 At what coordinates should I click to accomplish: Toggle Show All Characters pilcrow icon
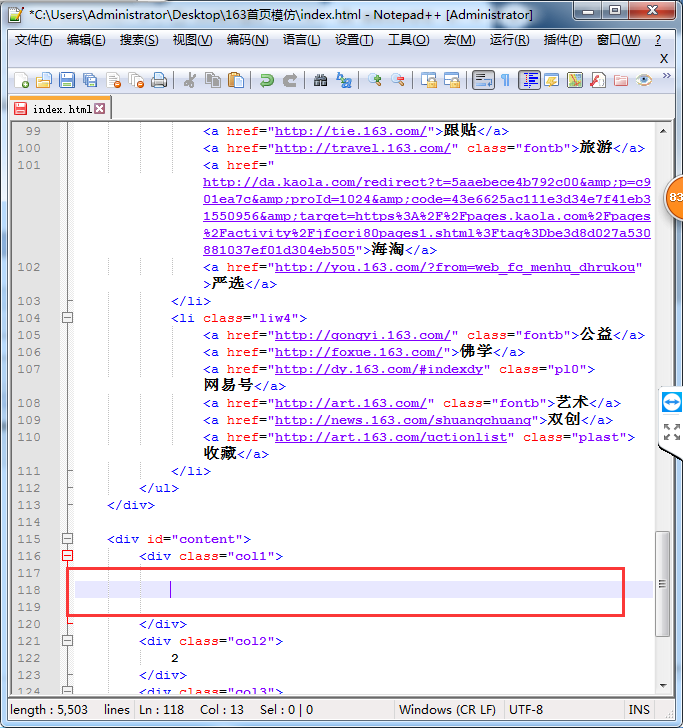click(506, 80)
